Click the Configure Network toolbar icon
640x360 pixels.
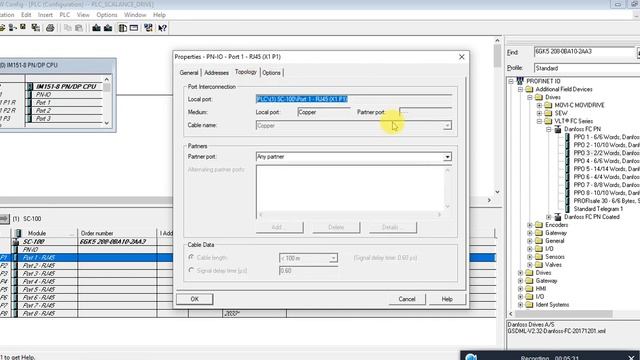point(148,28)
